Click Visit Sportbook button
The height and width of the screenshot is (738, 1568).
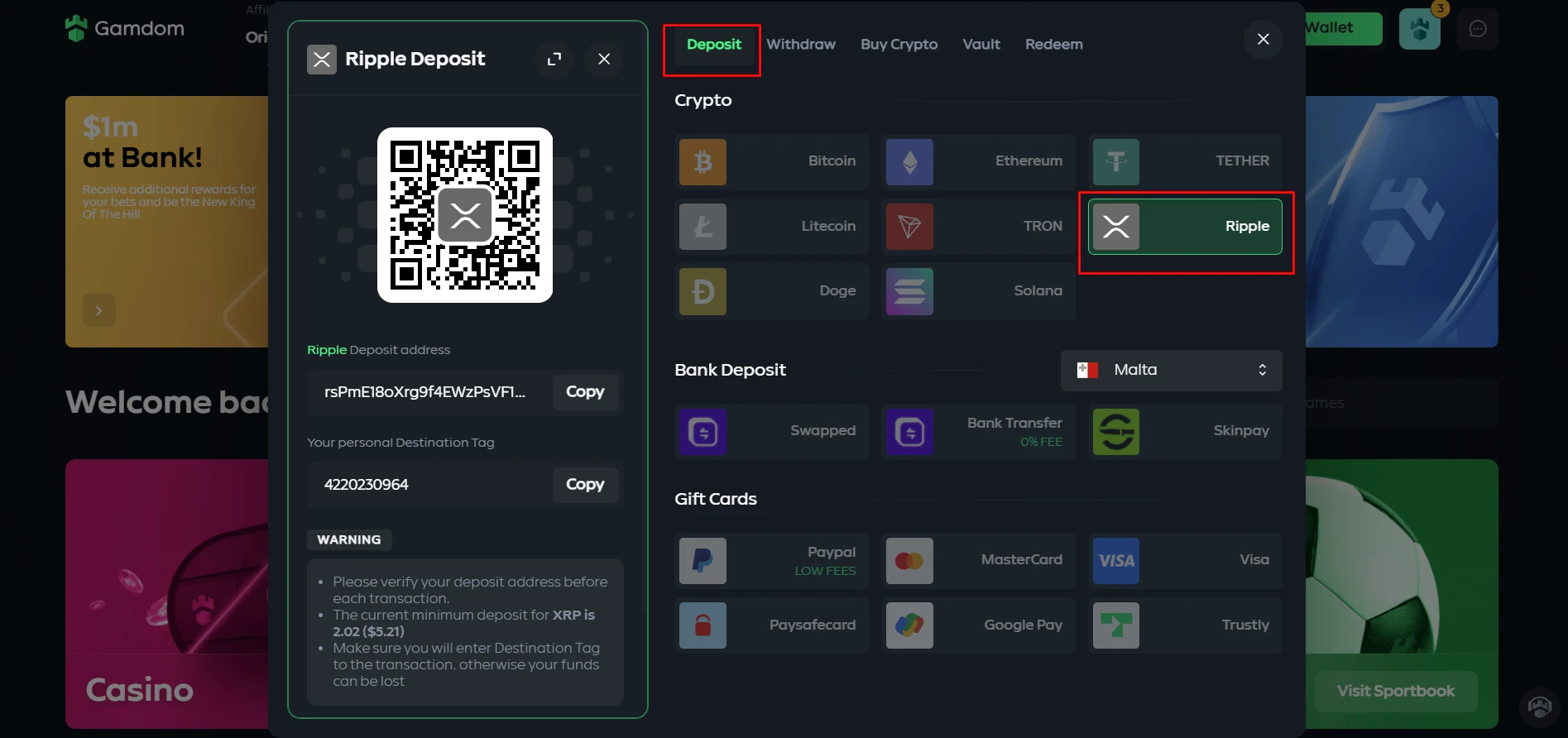click(x=1396, y=691)
